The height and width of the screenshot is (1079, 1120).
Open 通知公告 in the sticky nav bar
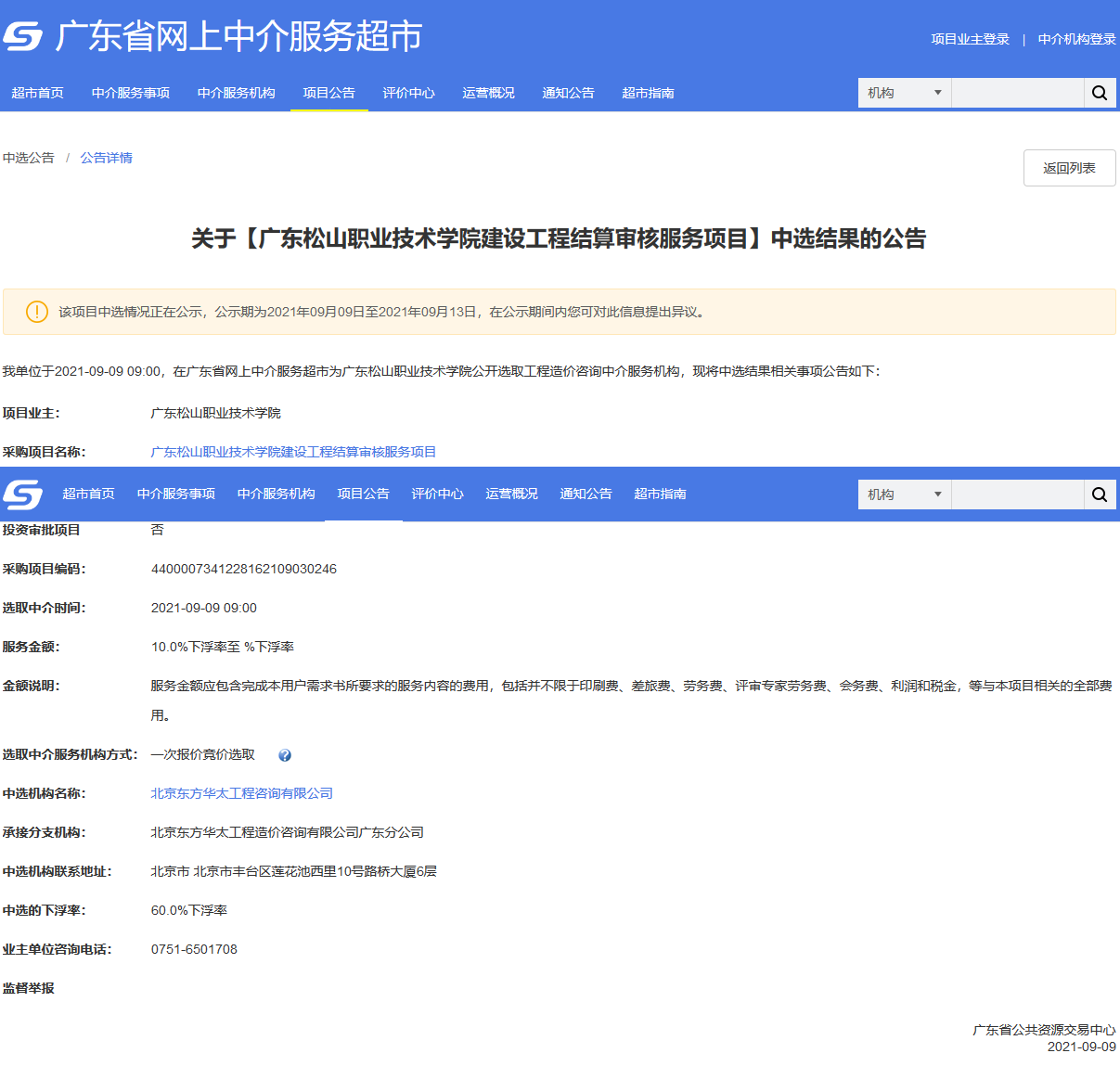click(x=586, y=494)
